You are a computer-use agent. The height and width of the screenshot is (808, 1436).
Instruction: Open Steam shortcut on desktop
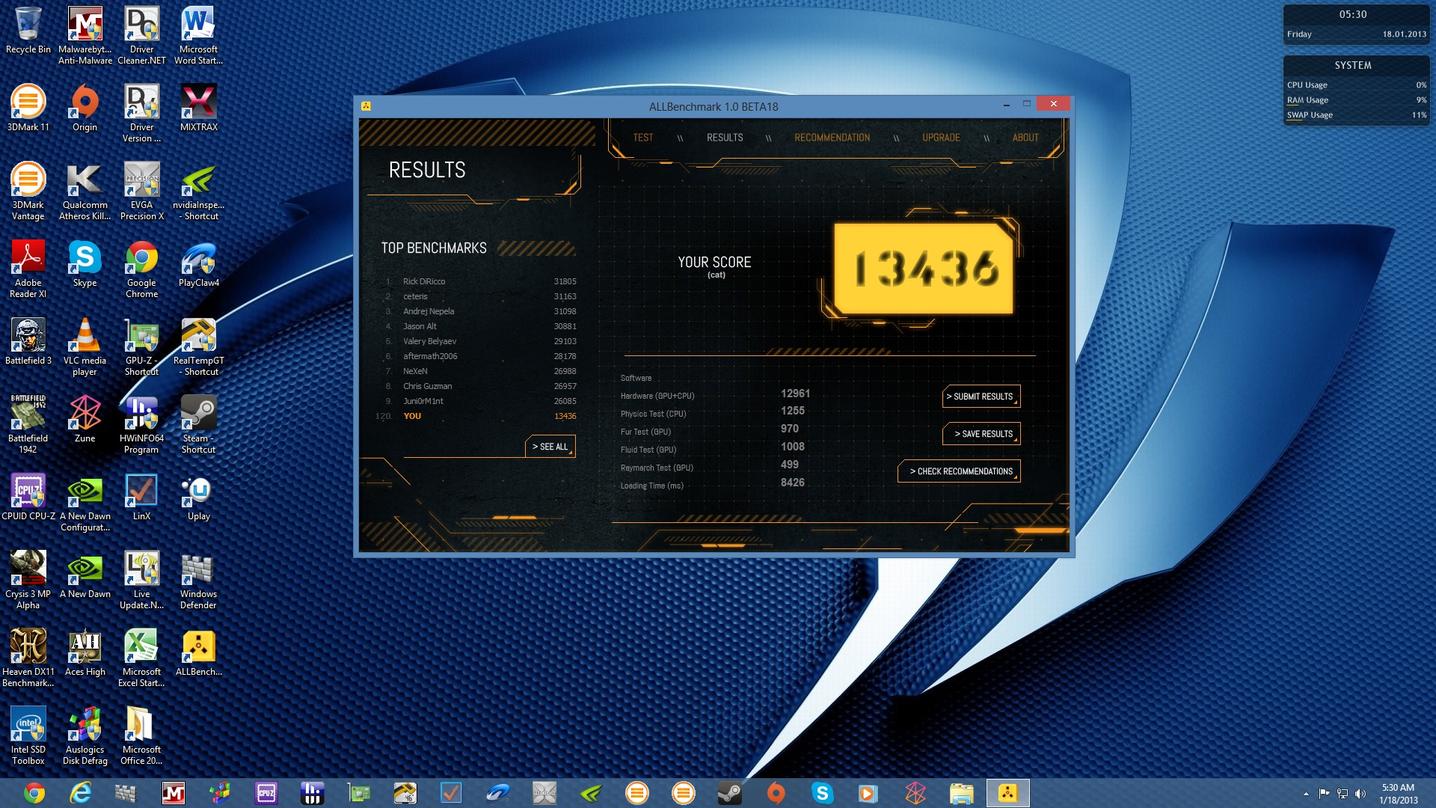[x=198, y=424]
